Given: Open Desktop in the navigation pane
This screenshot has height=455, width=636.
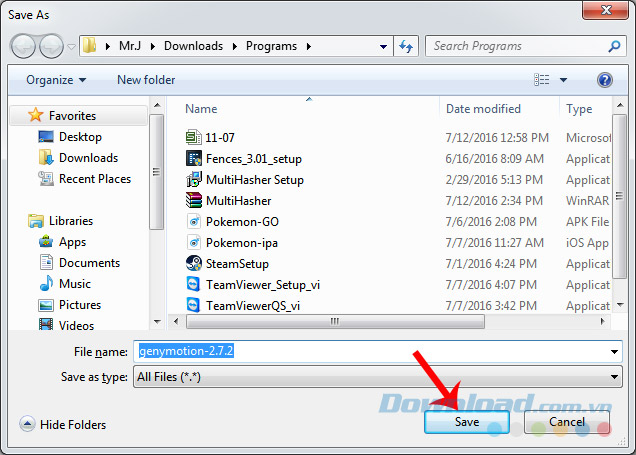Looking at the screenshot, I should point(80,137).
